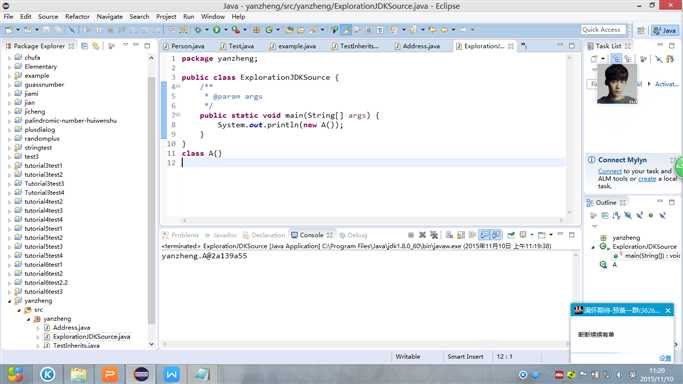Toggle Show Console on Standard Error change

coord(496,235)
